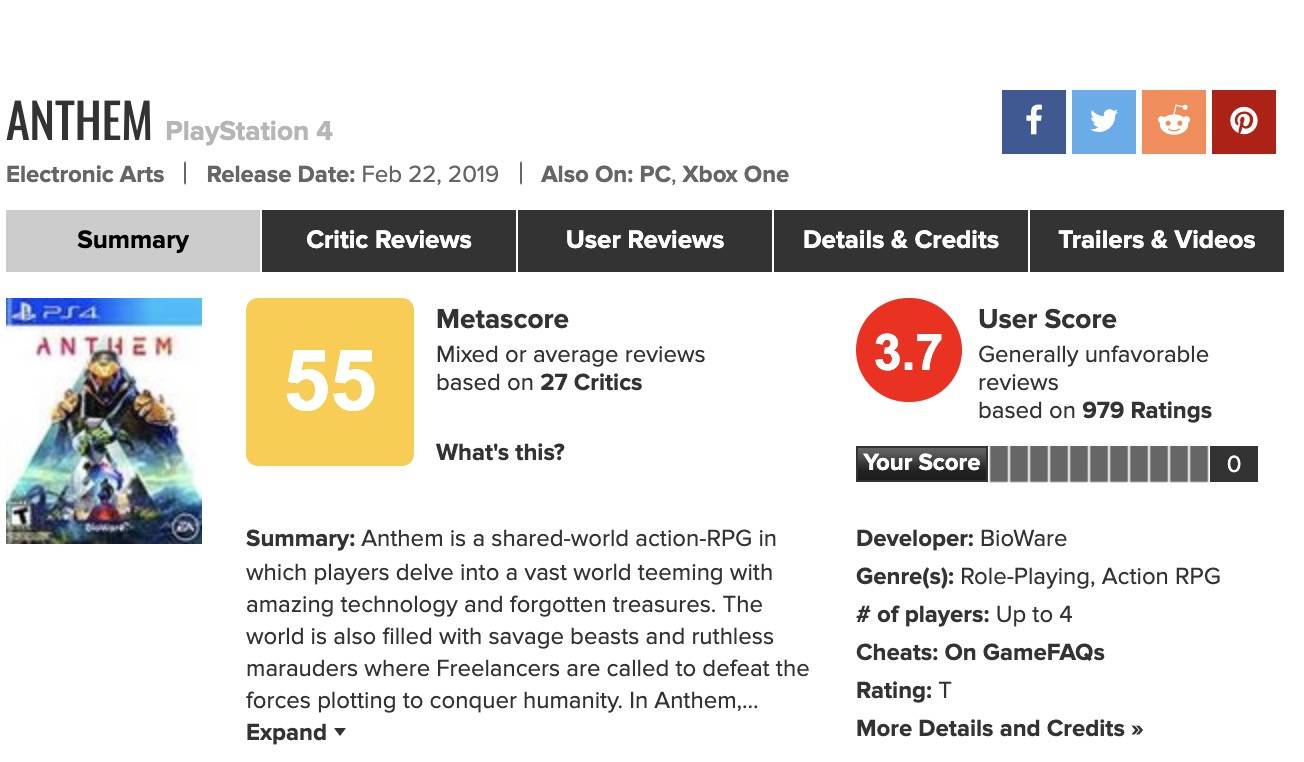Click the red 3.7 User Score circle
Image resolution: width=1304 pixels, height=762 pixels.
pos(908,350)
